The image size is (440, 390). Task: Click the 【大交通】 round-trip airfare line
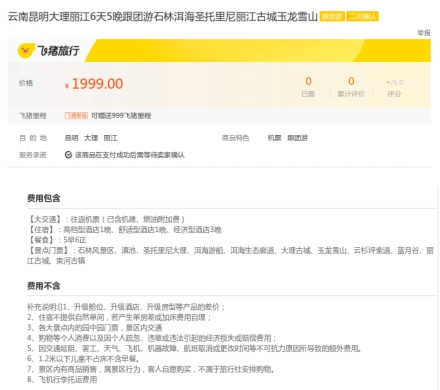pos(106,219)
